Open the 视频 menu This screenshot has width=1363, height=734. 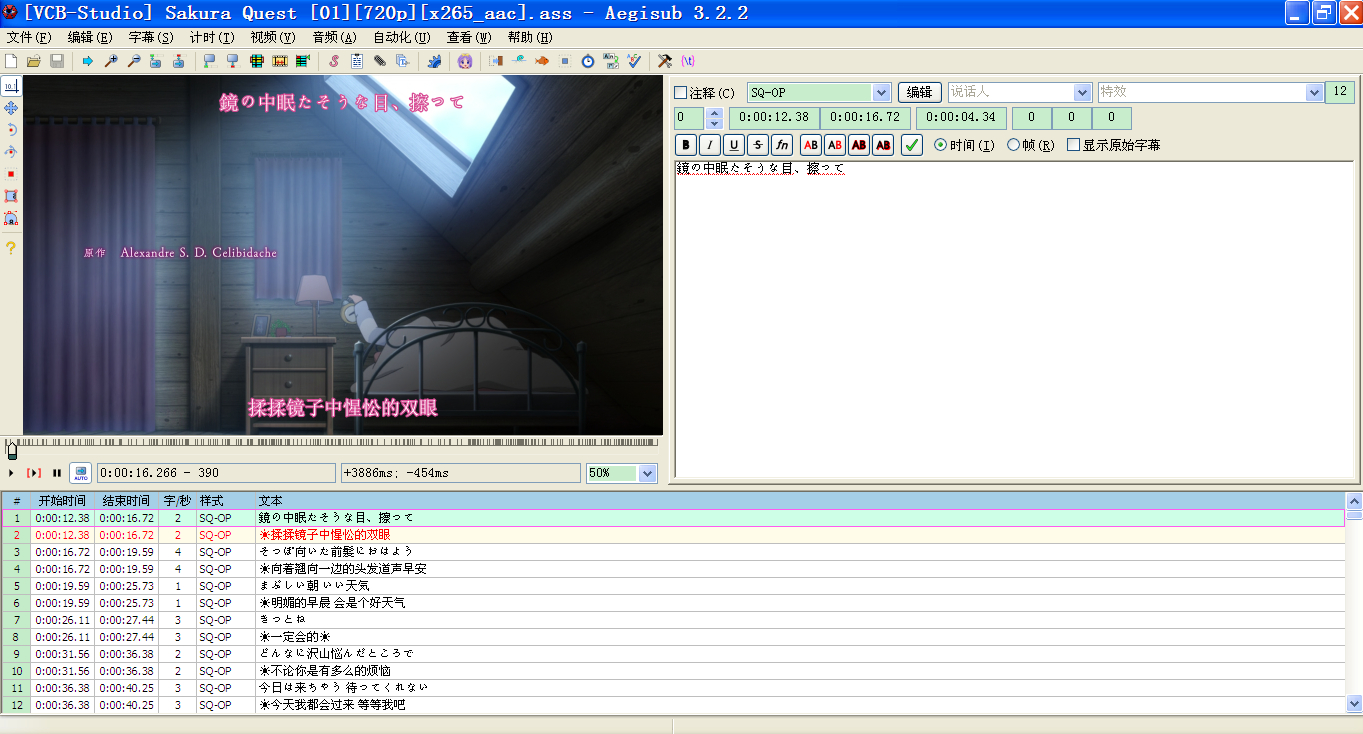tap(273, 37)
